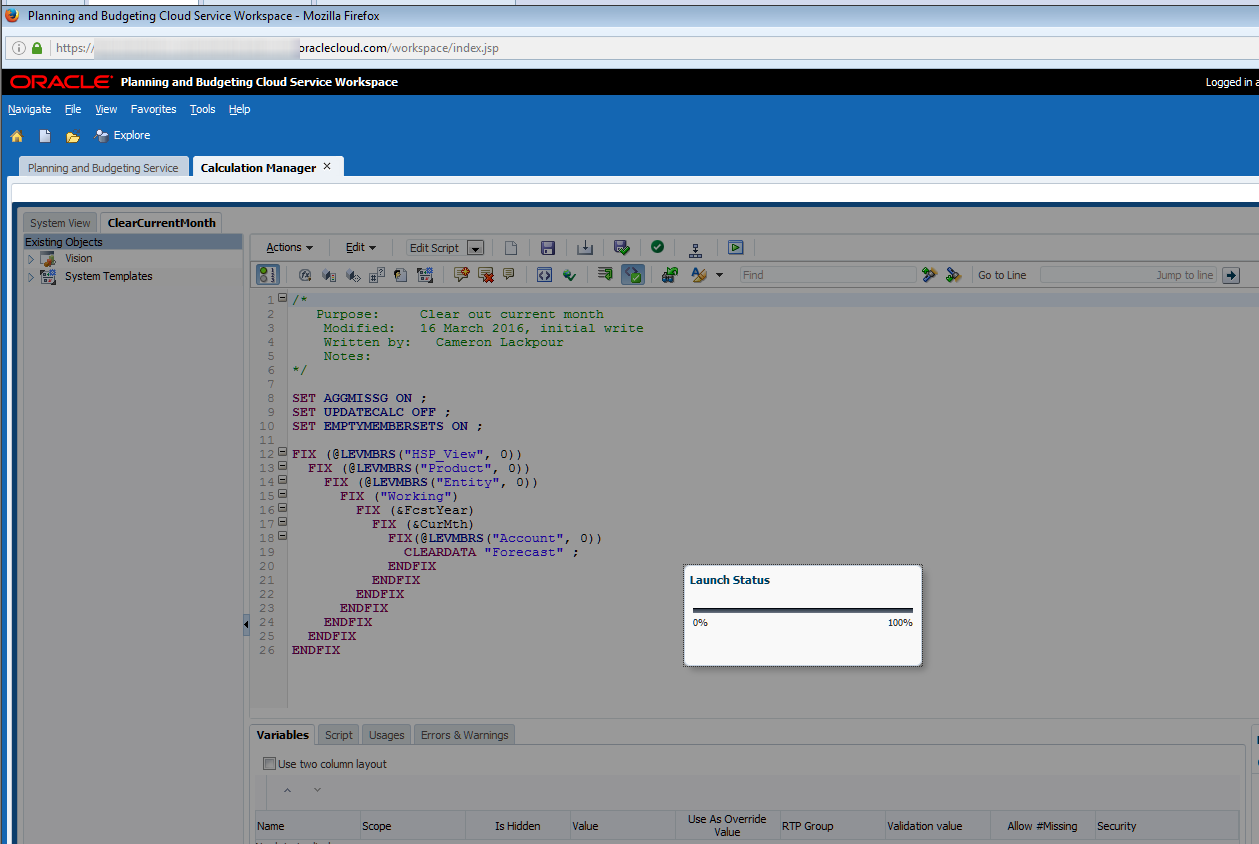The width and height of the screenshot is (1259, 844).
Task: Collapse the Existing Objects side pane handle
Action: [x=246, y=624]
